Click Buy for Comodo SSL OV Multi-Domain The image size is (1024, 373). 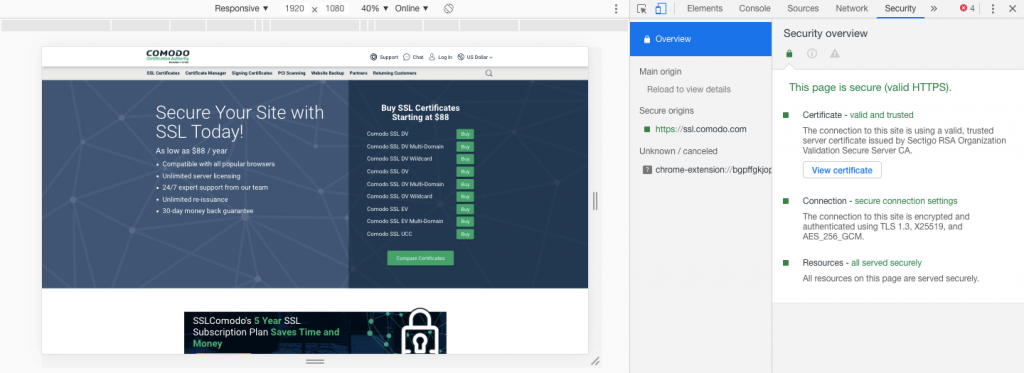[x=465, y=184]
